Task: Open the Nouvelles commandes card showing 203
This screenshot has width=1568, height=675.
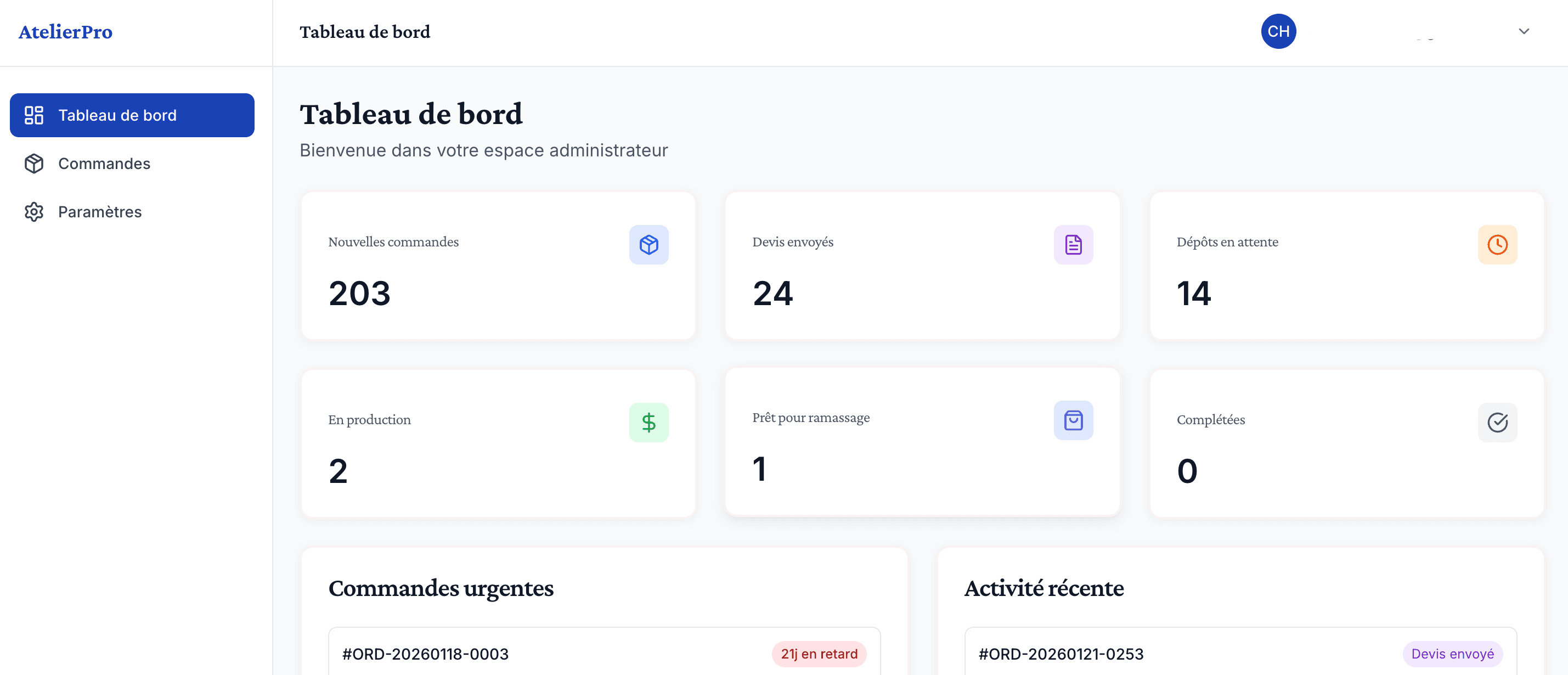Action: 498,266
